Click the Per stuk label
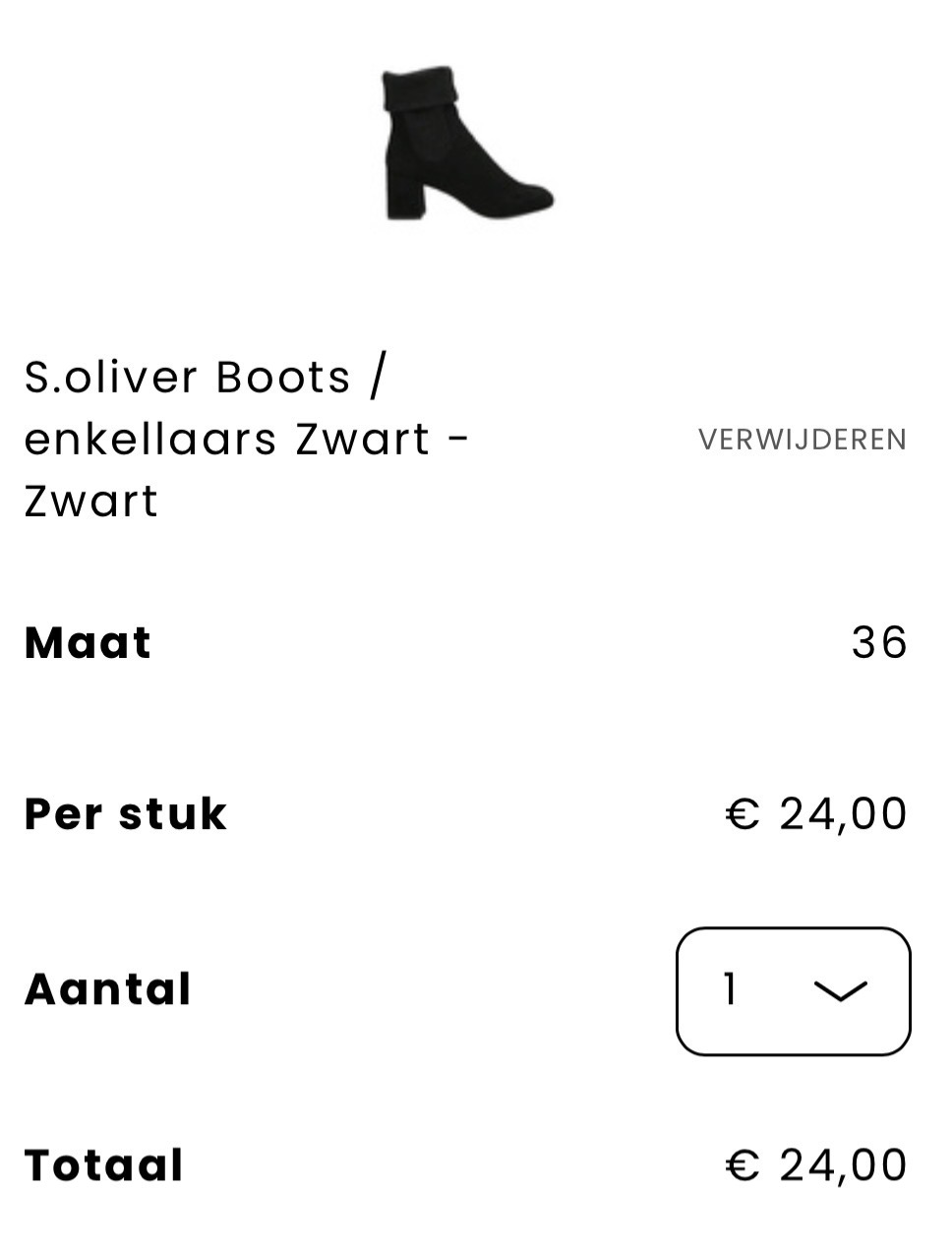 [x=125, y=814]
